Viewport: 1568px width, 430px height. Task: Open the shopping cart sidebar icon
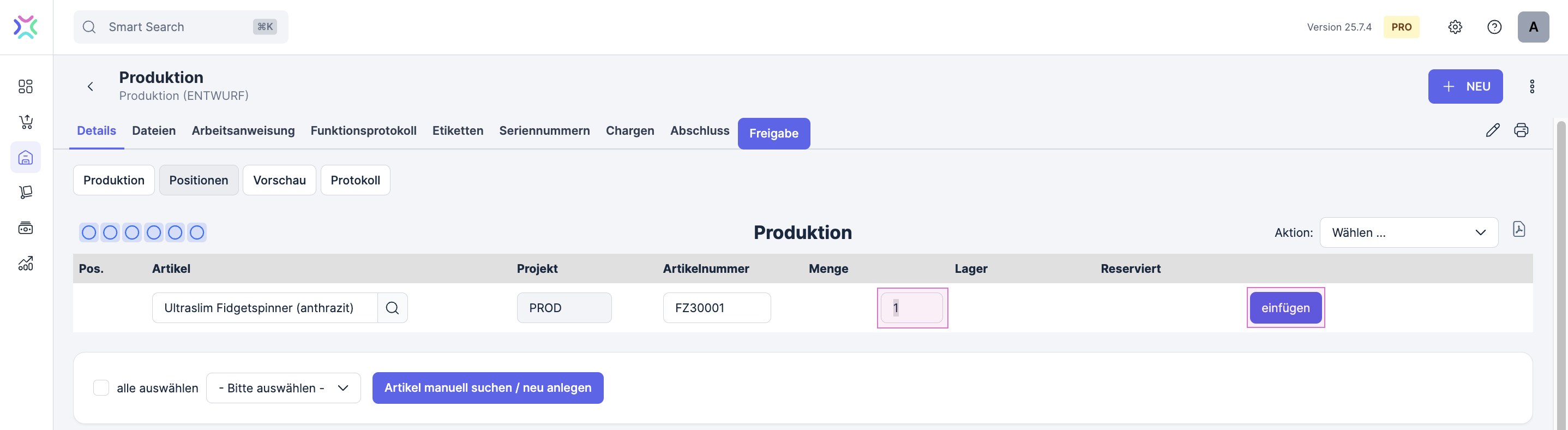pos(26,122)
